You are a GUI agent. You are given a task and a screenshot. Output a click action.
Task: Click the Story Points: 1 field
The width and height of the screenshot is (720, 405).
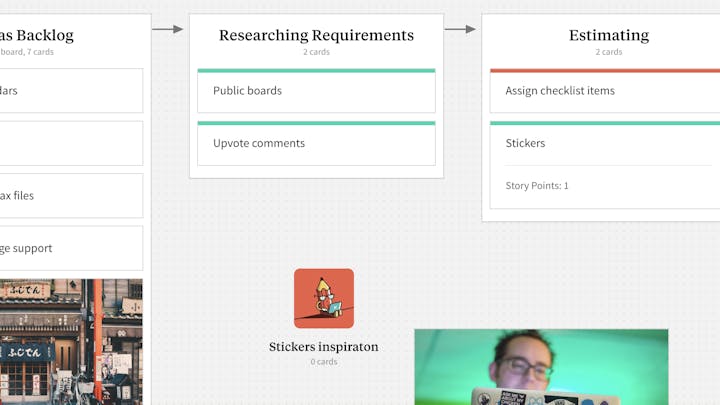[537, 186]
